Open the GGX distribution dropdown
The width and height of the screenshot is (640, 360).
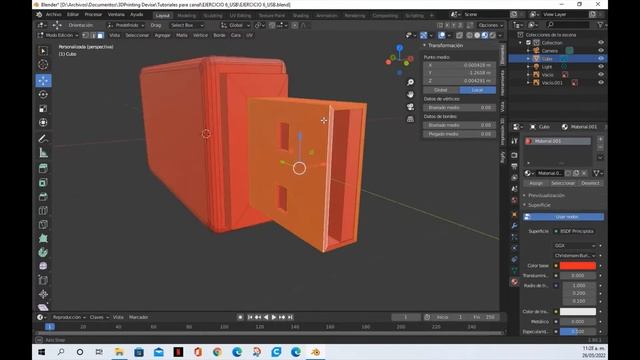point(575,246)
